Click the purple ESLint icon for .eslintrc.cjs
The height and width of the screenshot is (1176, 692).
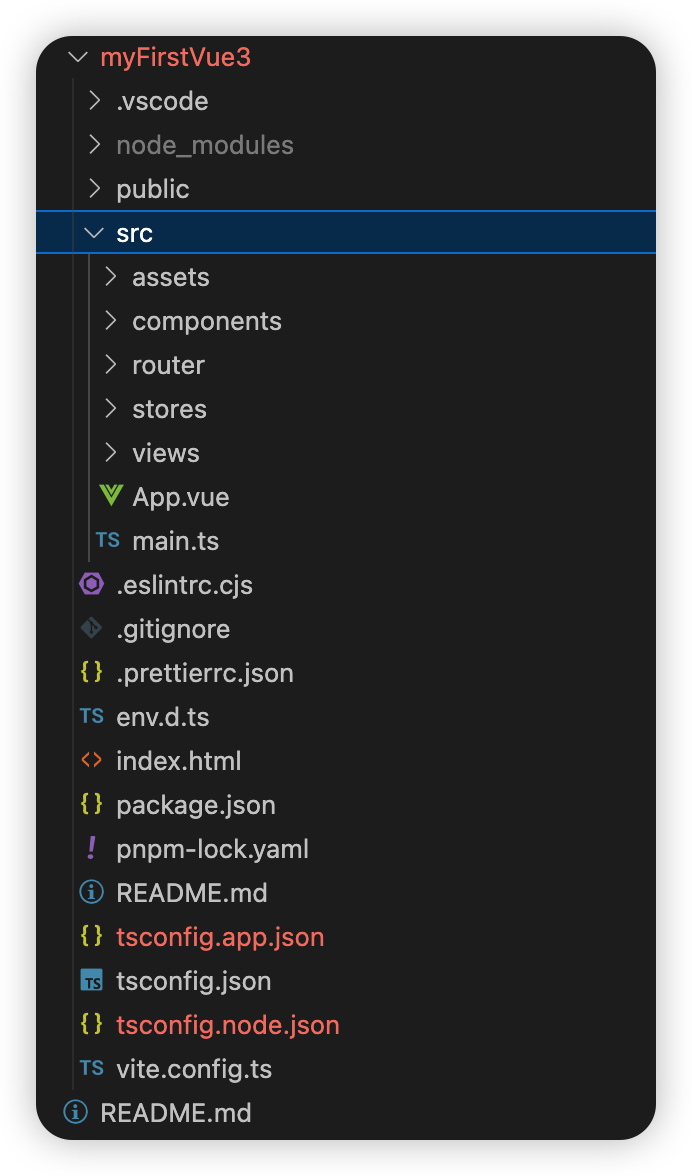pyautogui.click(x=91, y=584)
